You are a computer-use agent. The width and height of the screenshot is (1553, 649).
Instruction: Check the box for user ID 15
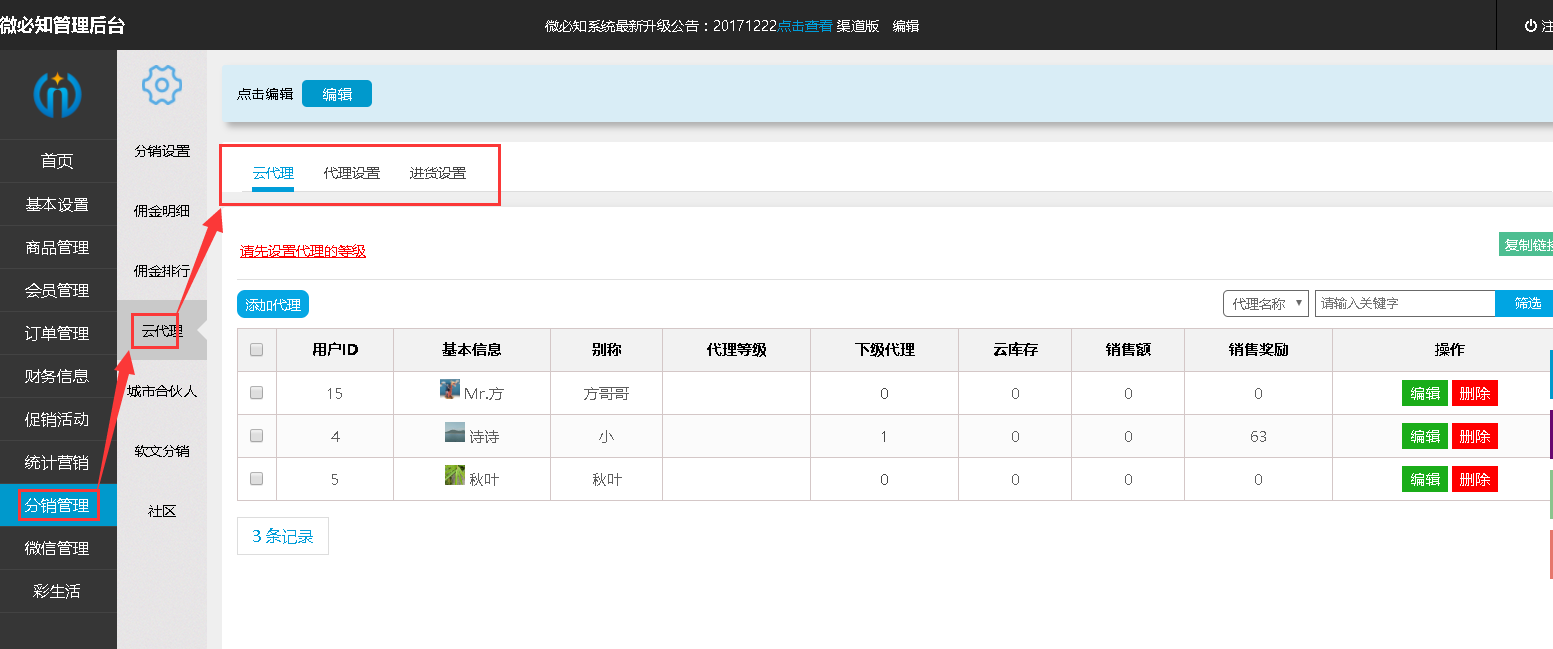(256, 393)
